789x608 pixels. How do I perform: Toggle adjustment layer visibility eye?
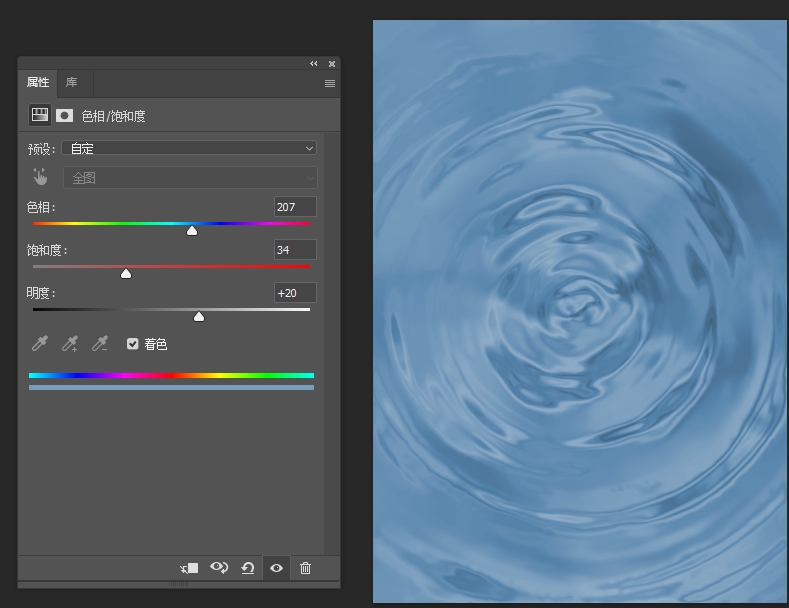[276, 568]
